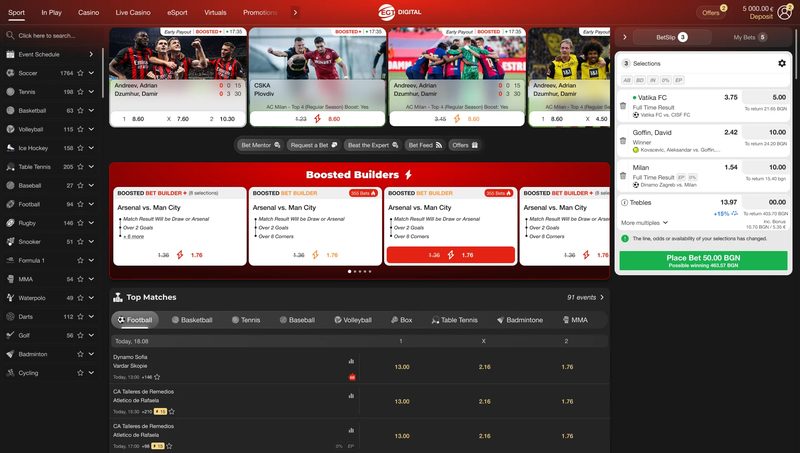The width and height of the screenshot is (800, 453).
Task: Go to the Casino section
Action: point(88,12)
